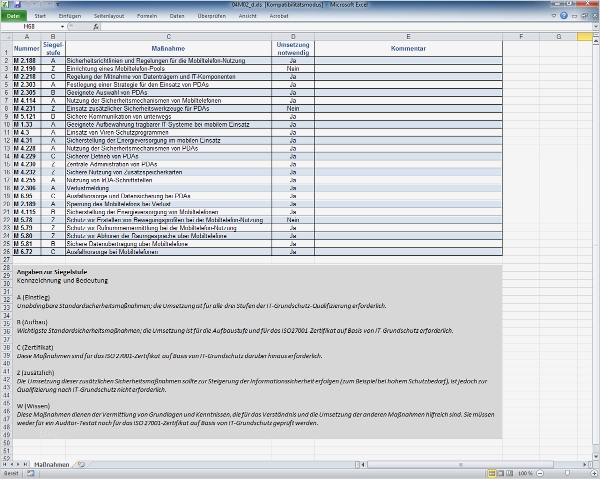Switch to the Ansicht ribbon tab

(x=248, y=16)
